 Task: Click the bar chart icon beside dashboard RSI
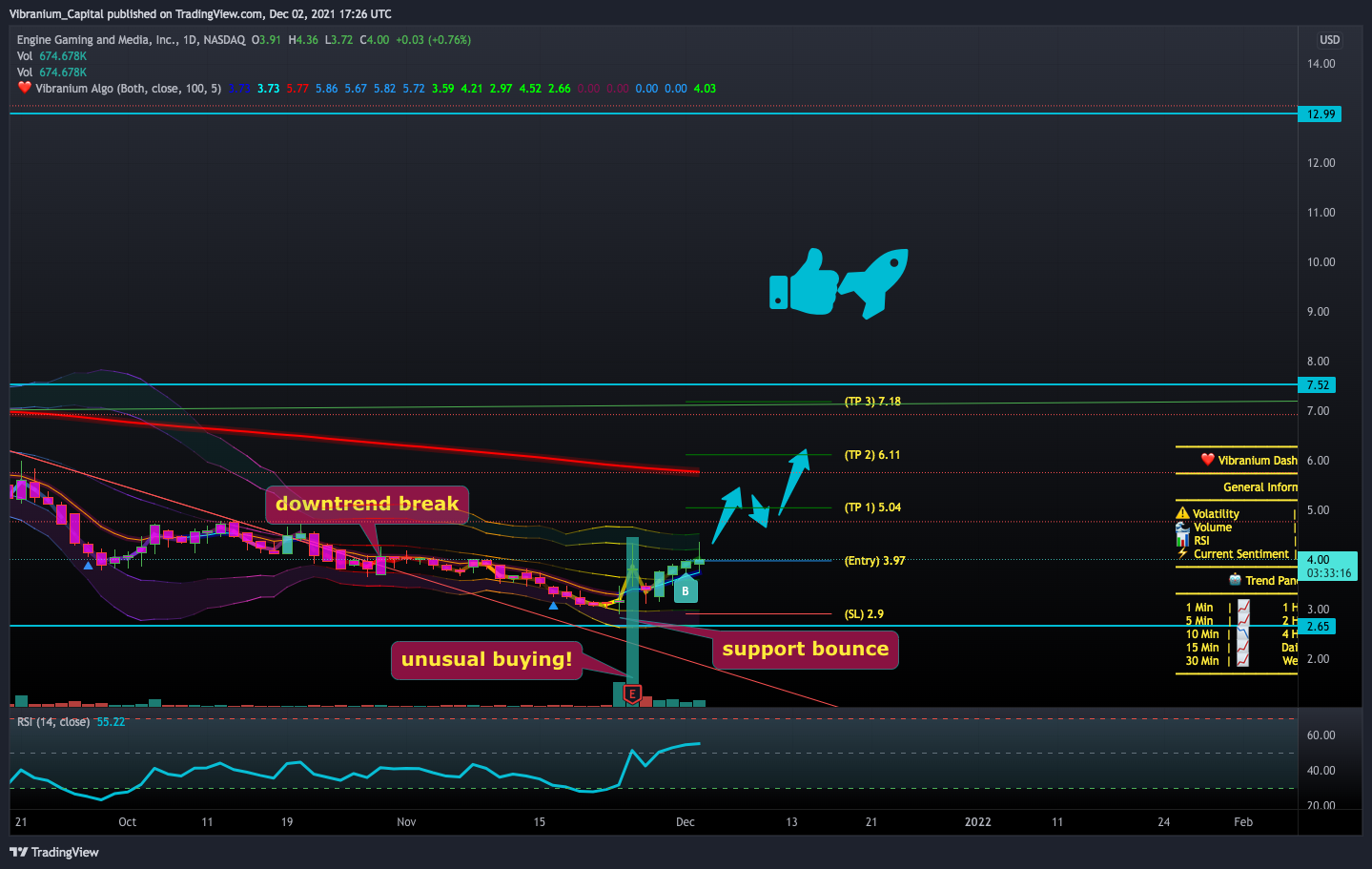(1182, 540)
